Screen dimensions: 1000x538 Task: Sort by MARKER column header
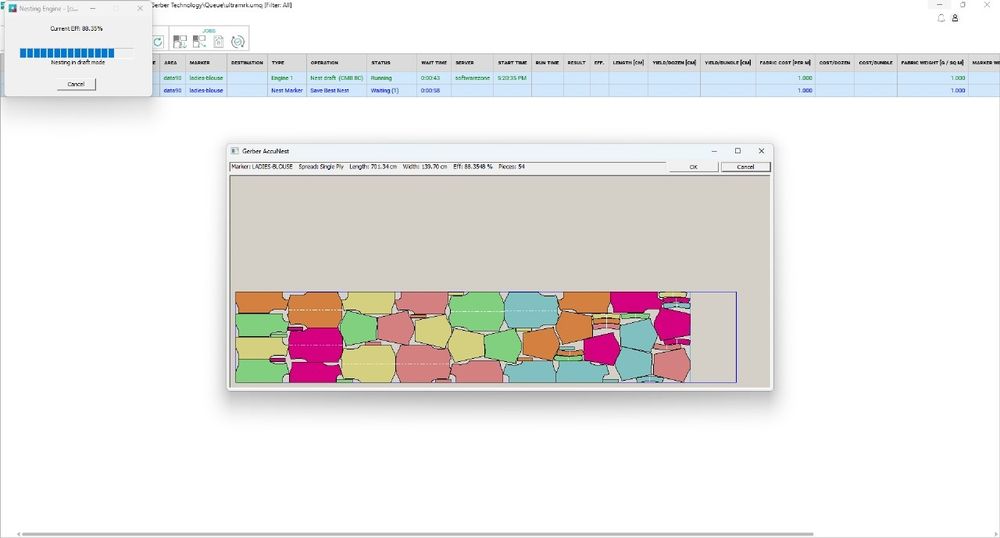click(205, 62)
